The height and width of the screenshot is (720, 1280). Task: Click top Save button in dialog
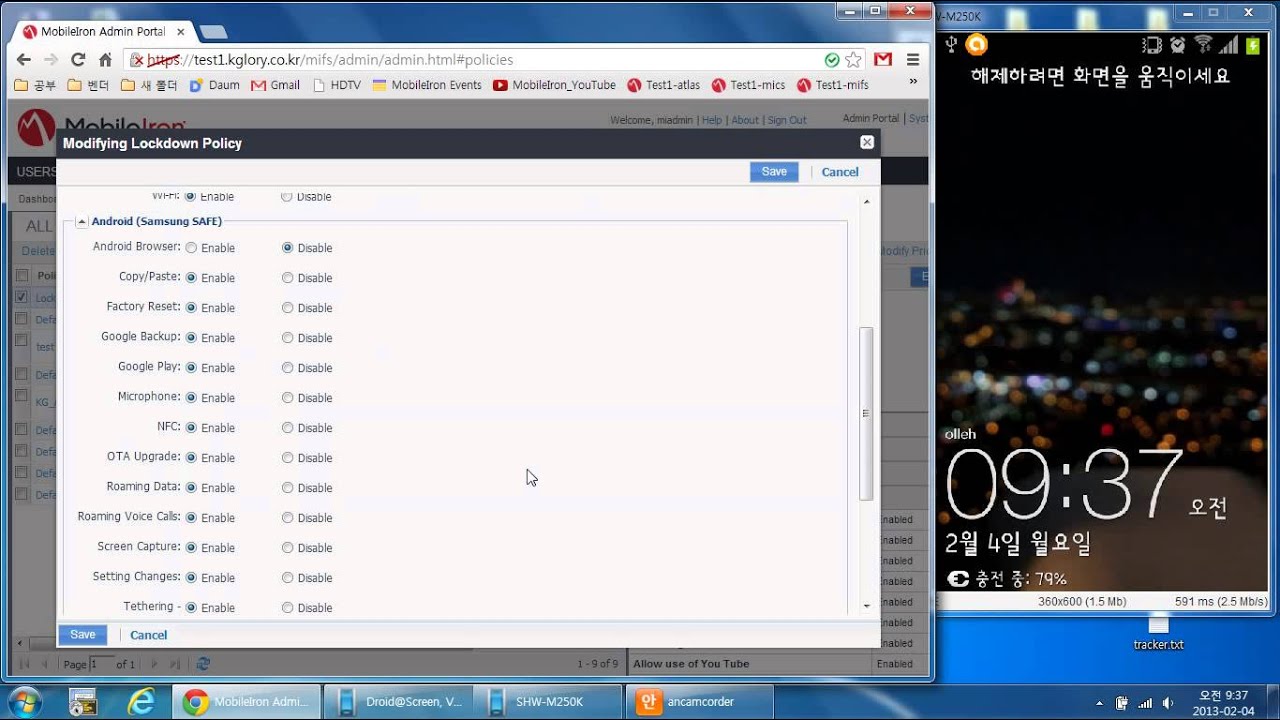point(774,172)
